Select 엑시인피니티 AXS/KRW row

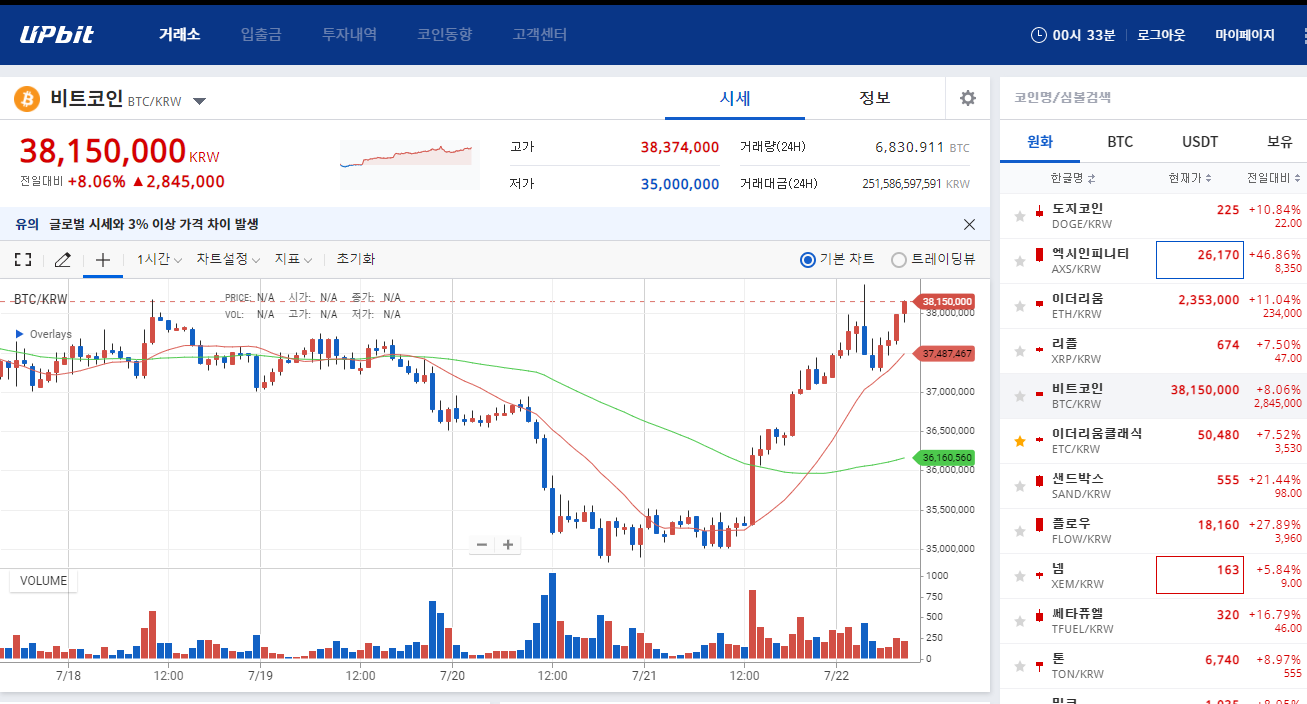(1153, 261)
